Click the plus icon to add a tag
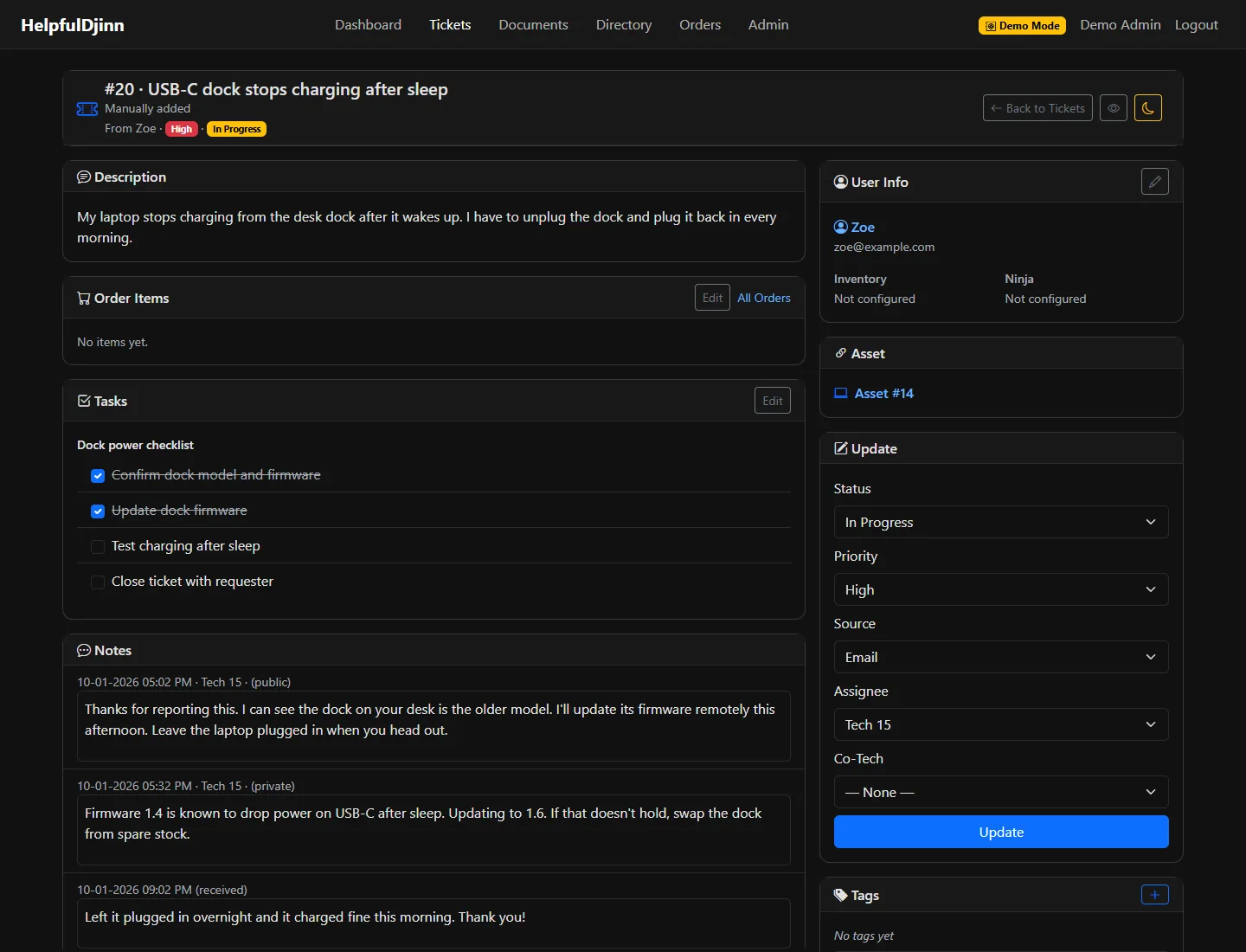The height and width of the screenshot is (952, 1246). pyautogui.click(x=1155, y=895)
